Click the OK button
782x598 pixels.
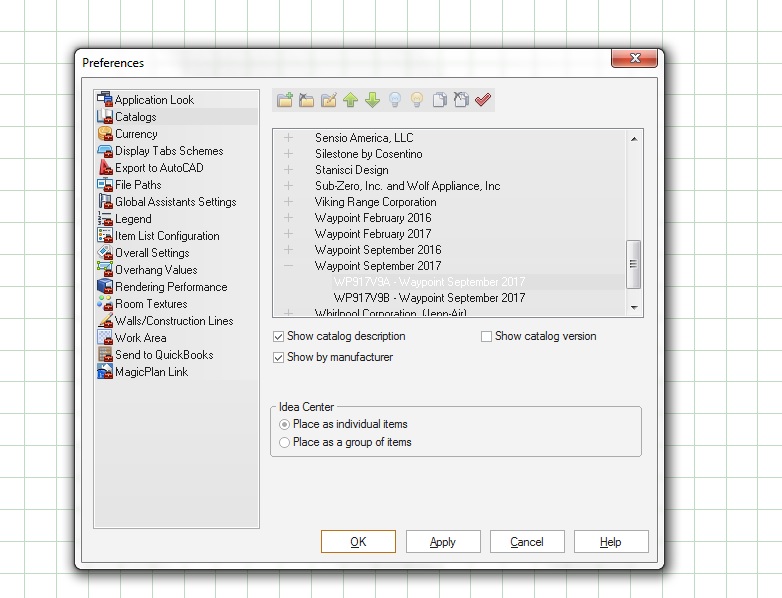click(x=358, y=542)
